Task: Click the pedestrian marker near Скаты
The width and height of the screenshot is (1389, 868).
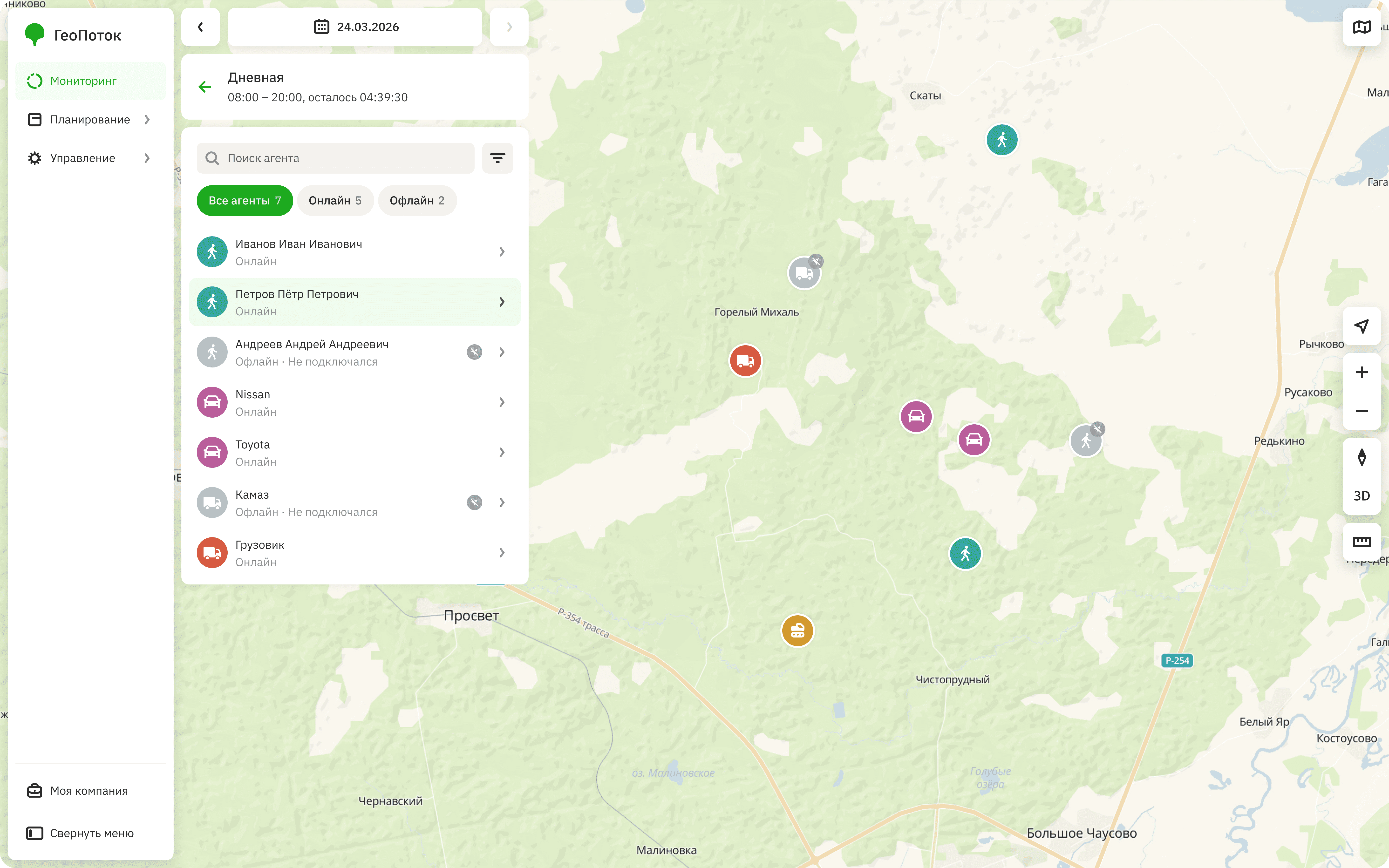Action: coord(1002,140)
